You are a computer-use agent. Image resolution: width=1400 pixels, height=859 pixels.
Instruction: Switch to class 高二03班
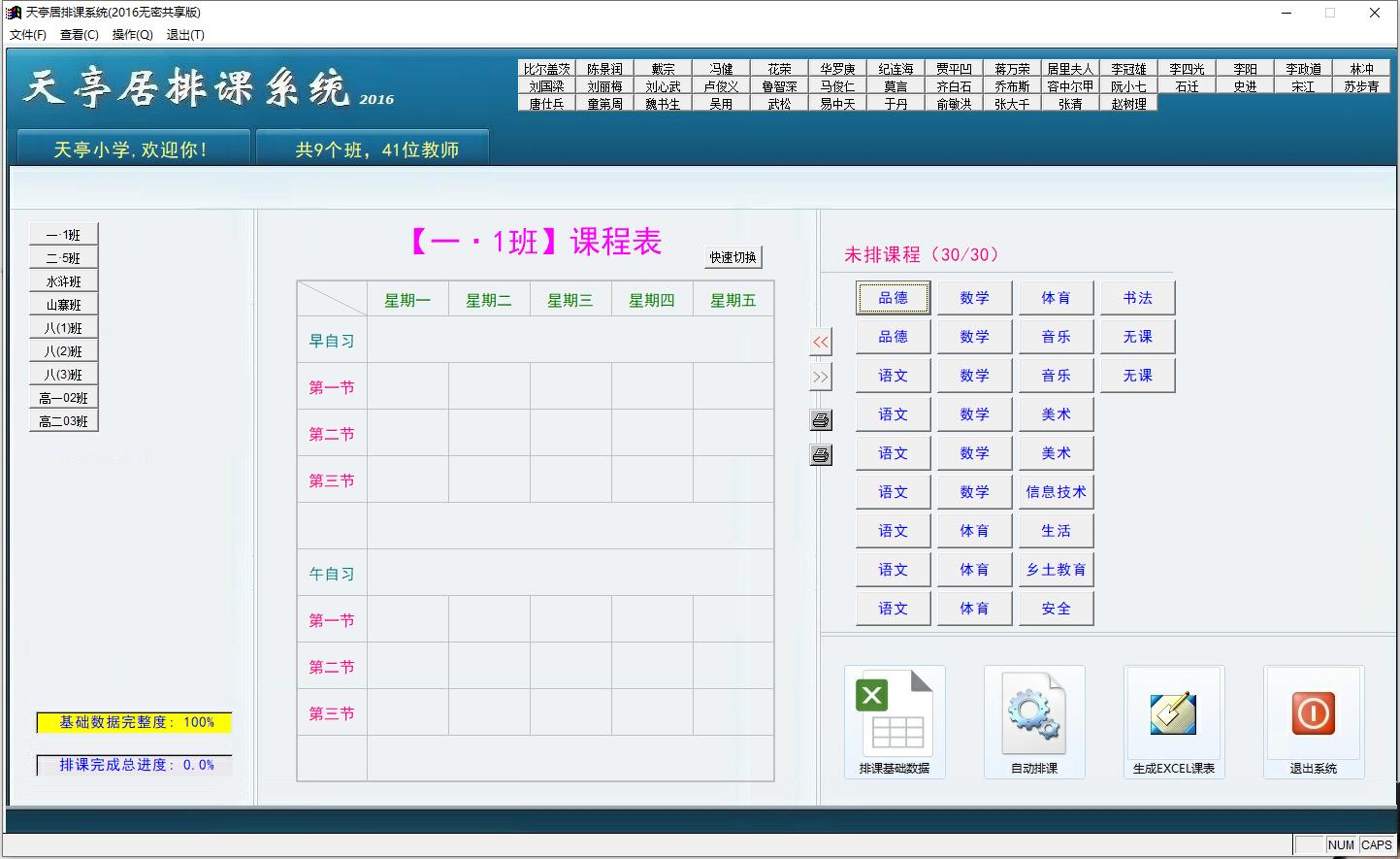tap(64, 421)
